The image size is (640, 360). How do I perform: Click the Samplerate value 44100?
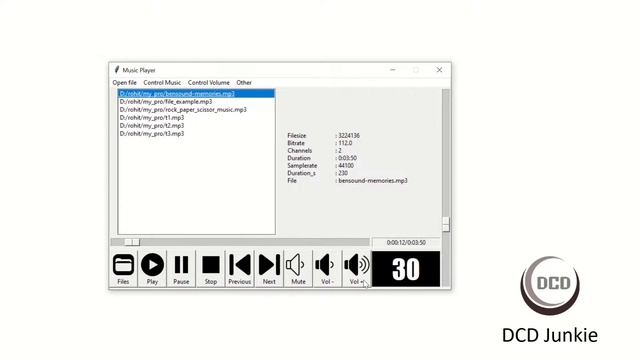point(346,165)
